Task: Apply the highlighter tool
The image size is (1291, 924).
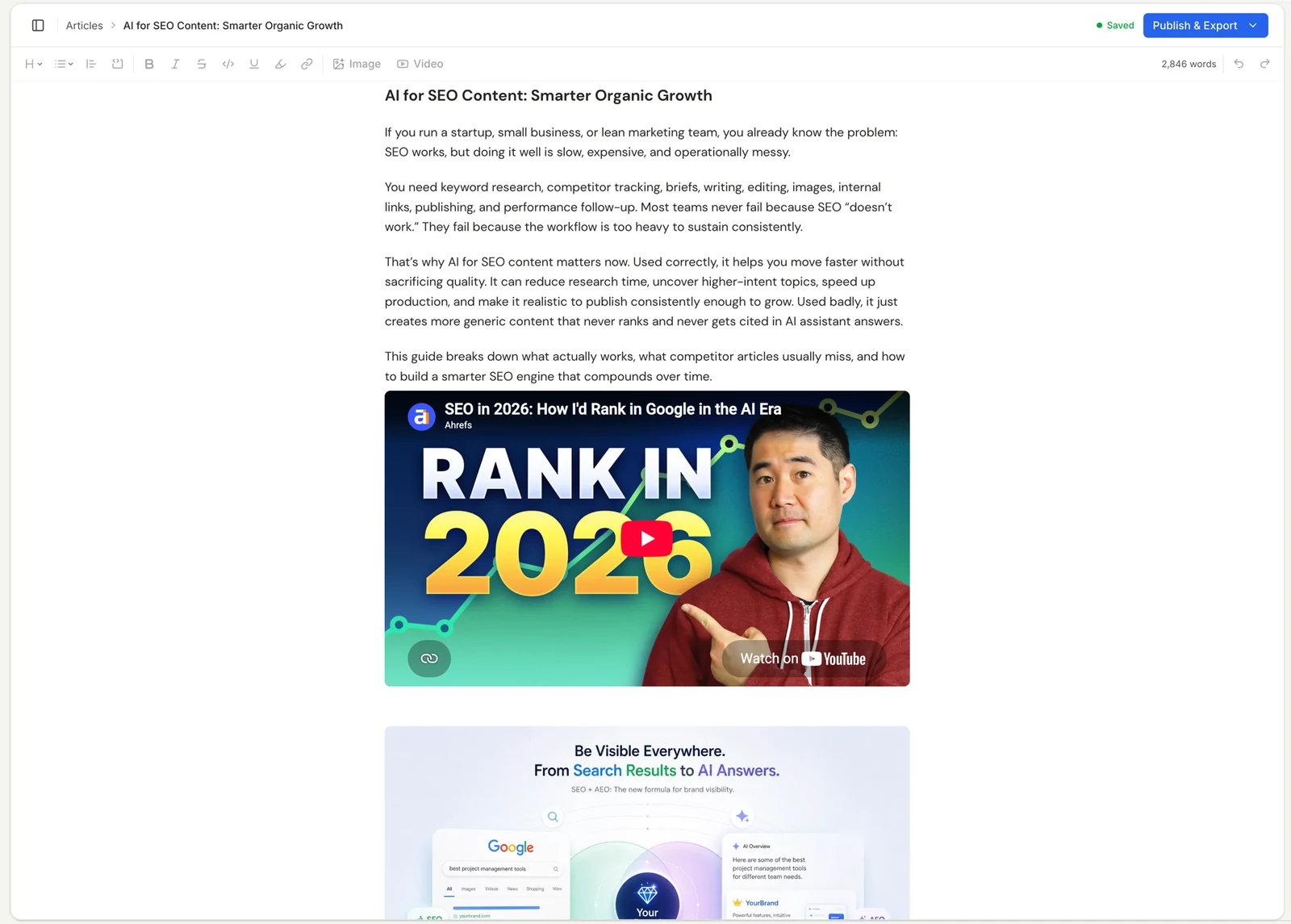Action: coord(281,64)
